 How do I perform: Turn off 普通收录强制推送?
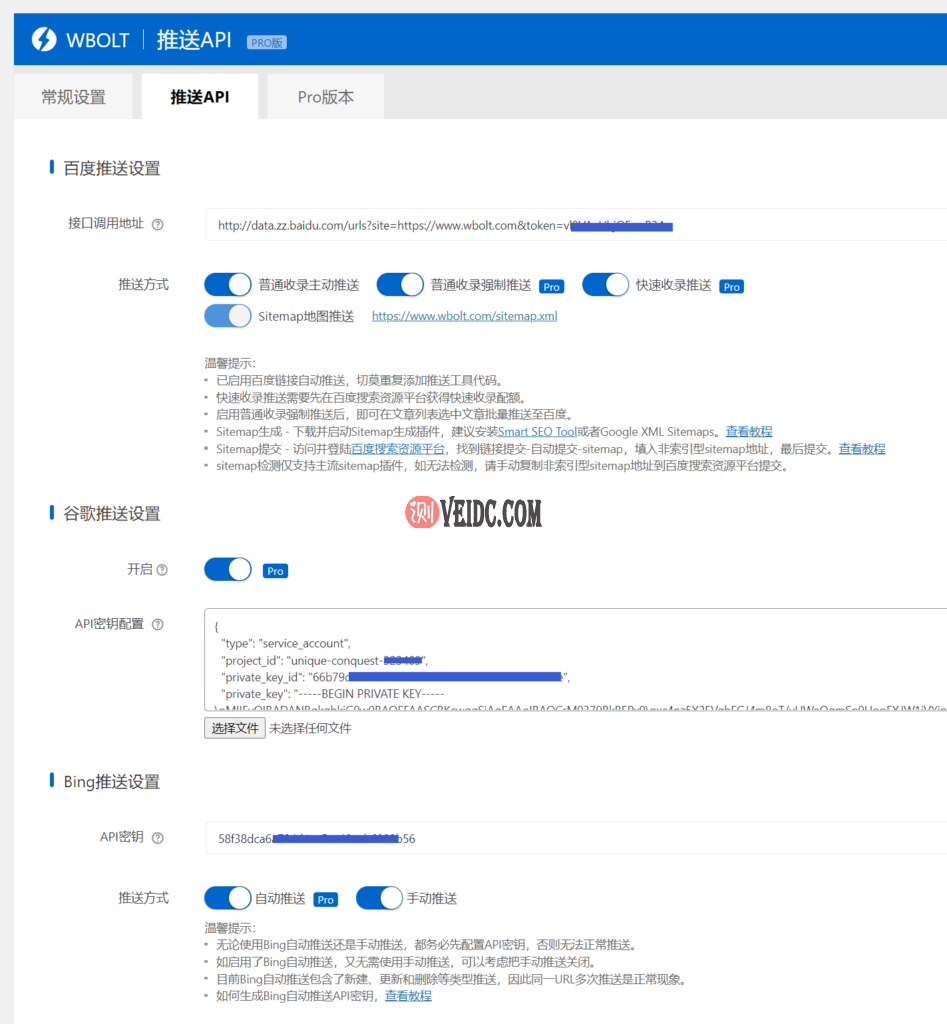click(x=400, y=284)
